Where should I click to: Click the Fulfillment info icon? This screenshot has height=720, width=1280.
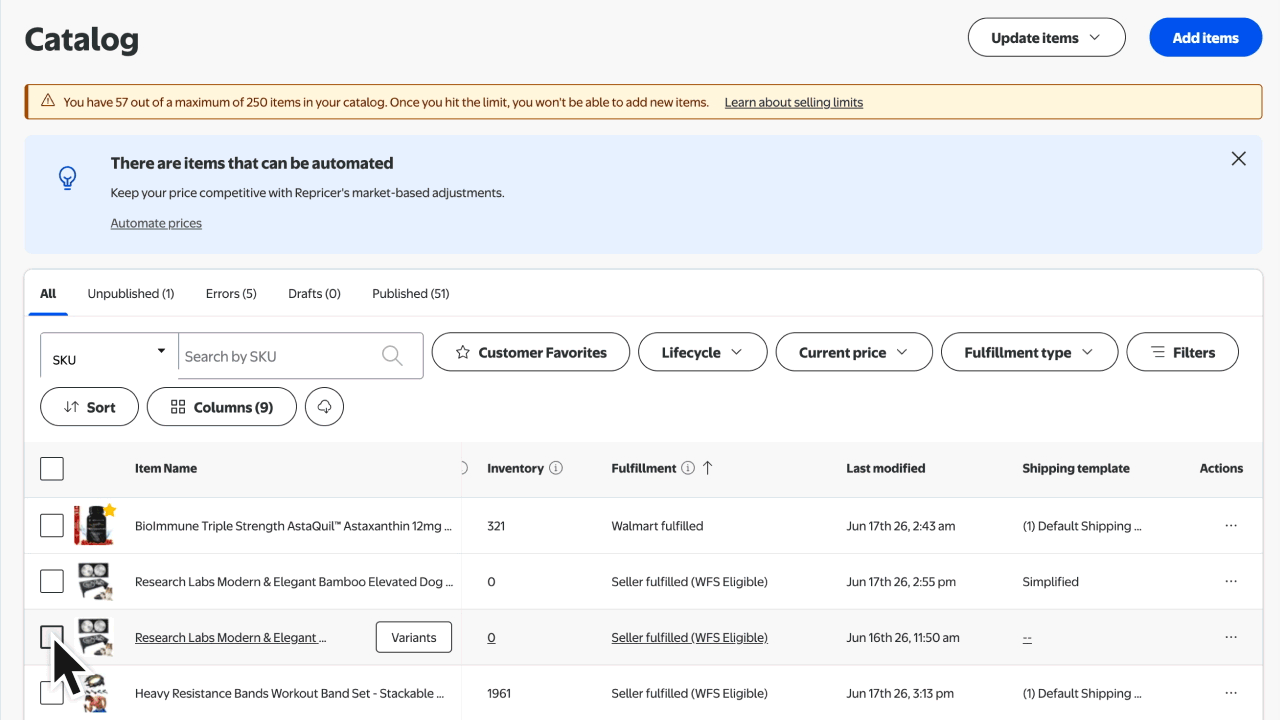(688, 468)
